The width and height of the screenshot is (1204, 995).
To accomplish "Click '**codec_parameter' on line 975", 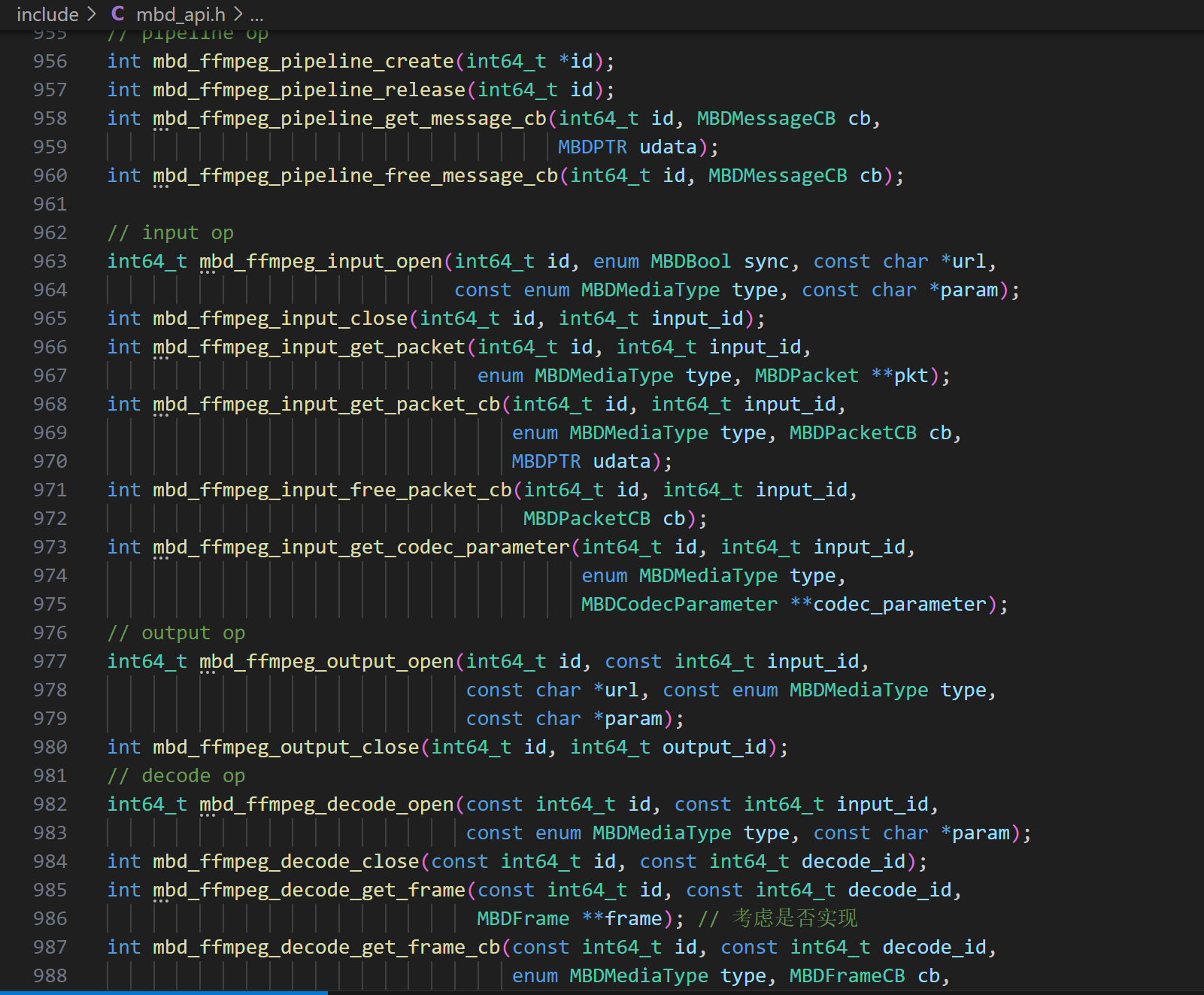I will click(x=888, y=604).
